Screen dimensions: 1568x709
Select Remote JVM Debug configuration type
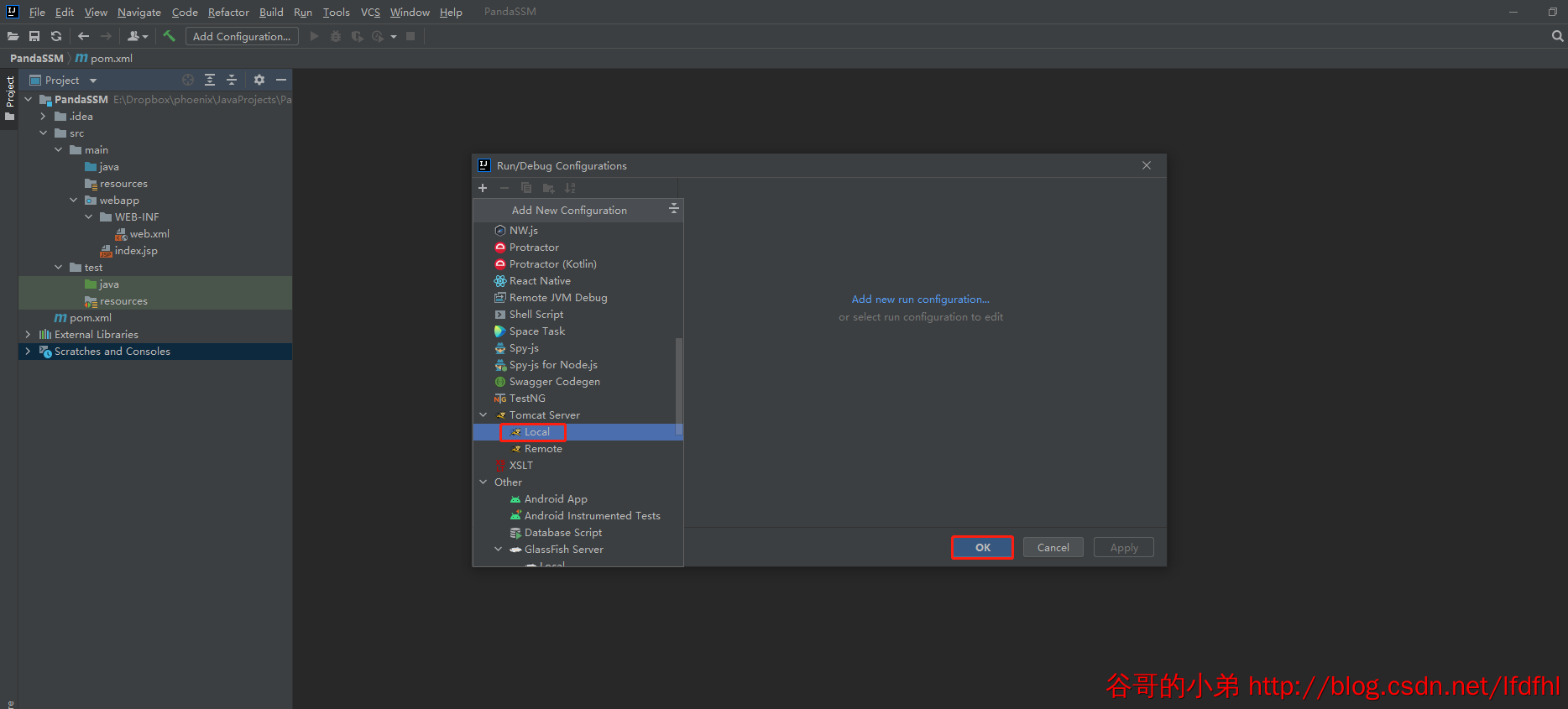(x=578, y=298)
